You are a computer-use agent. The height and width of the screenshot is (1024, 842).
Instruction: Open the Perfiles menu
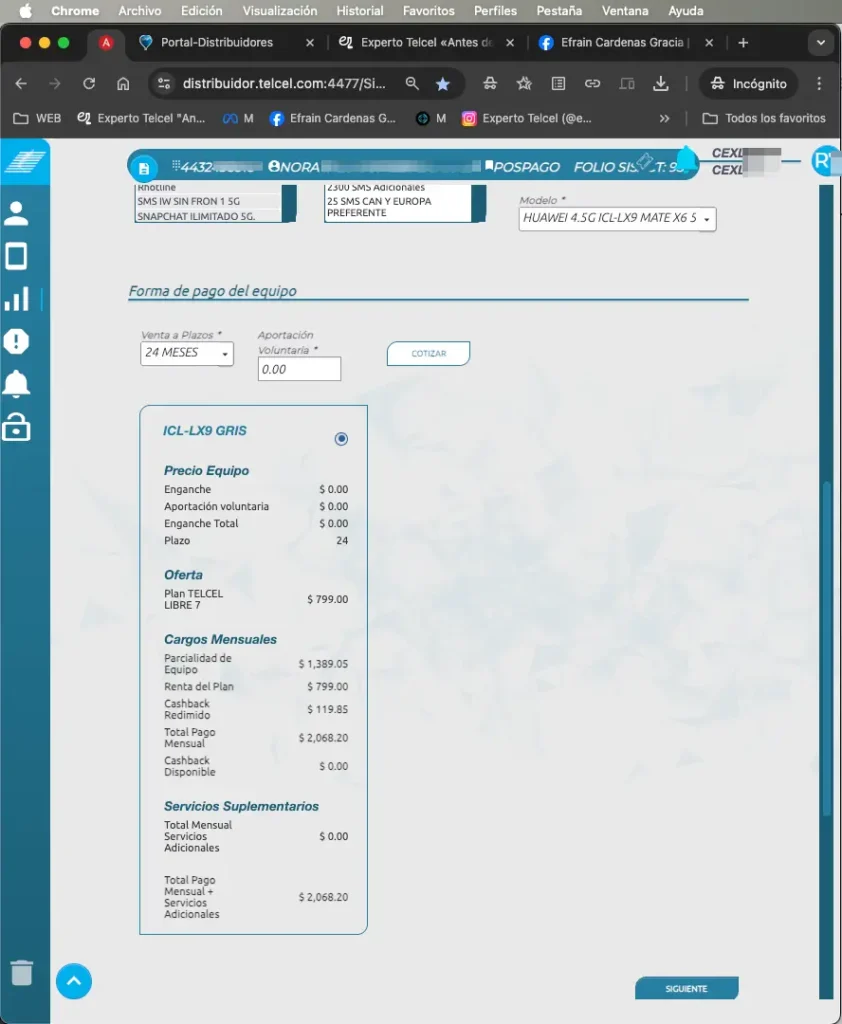pos(495,10)
